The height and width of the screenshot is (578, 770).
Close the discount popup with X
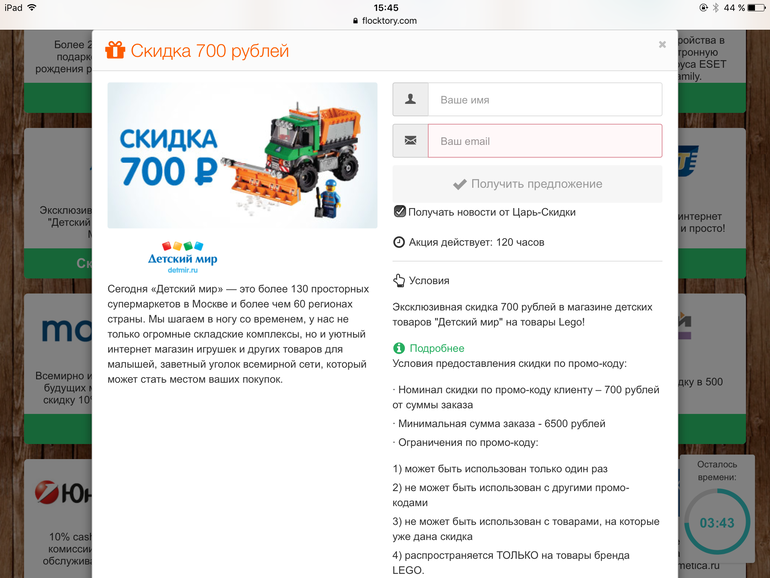click(x=662, y=45)
